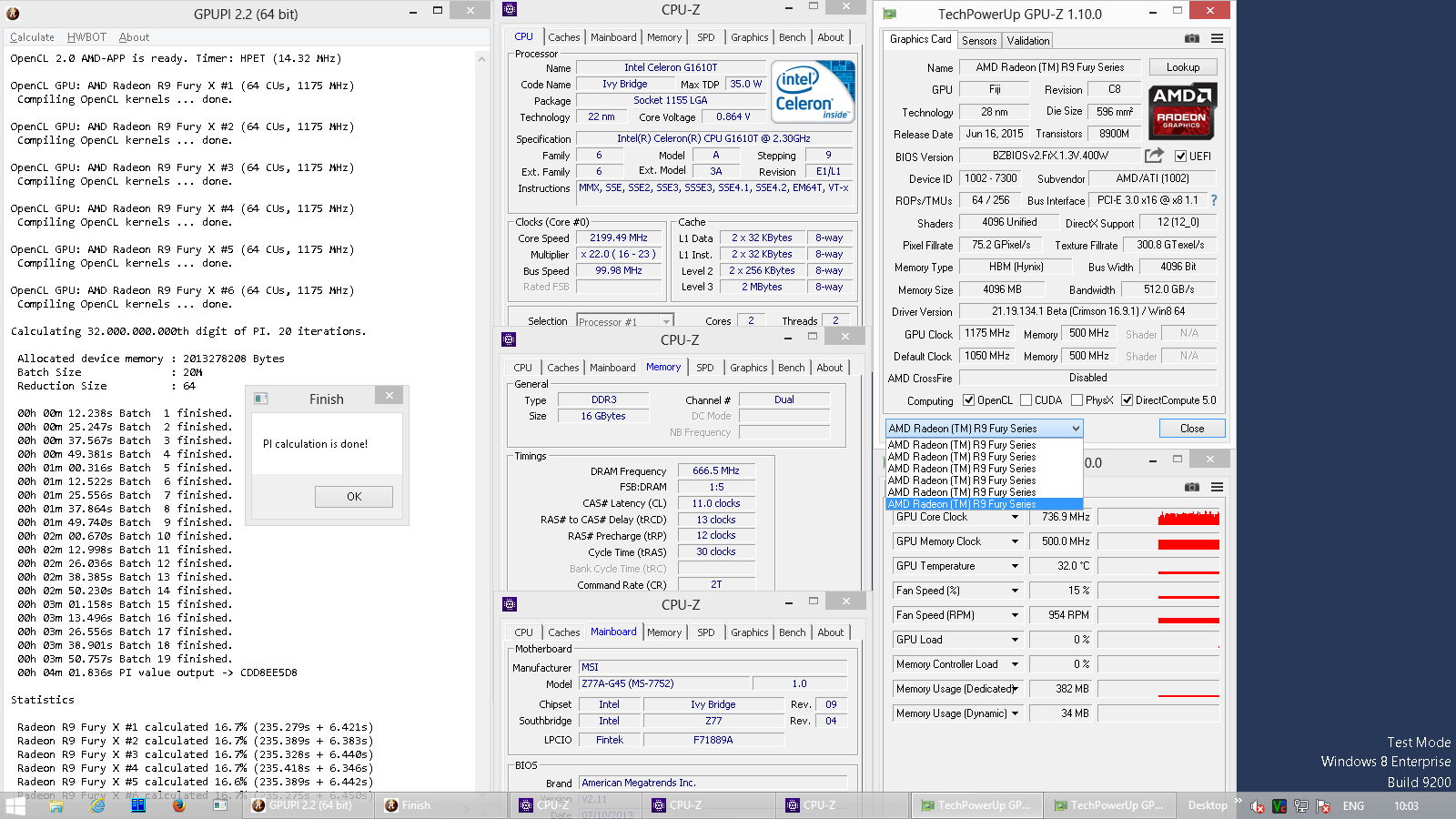Switch to the GPUPI 2.2 taskbar button

tap(309, 805)
